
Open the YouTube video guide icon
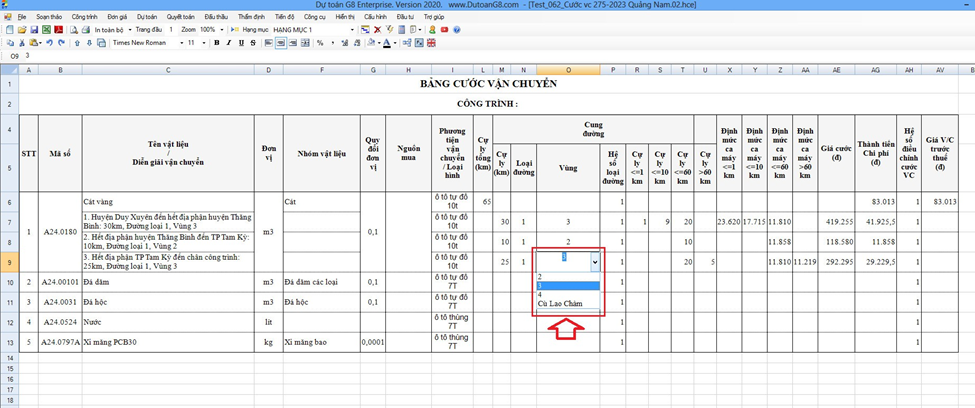(443, 30)
